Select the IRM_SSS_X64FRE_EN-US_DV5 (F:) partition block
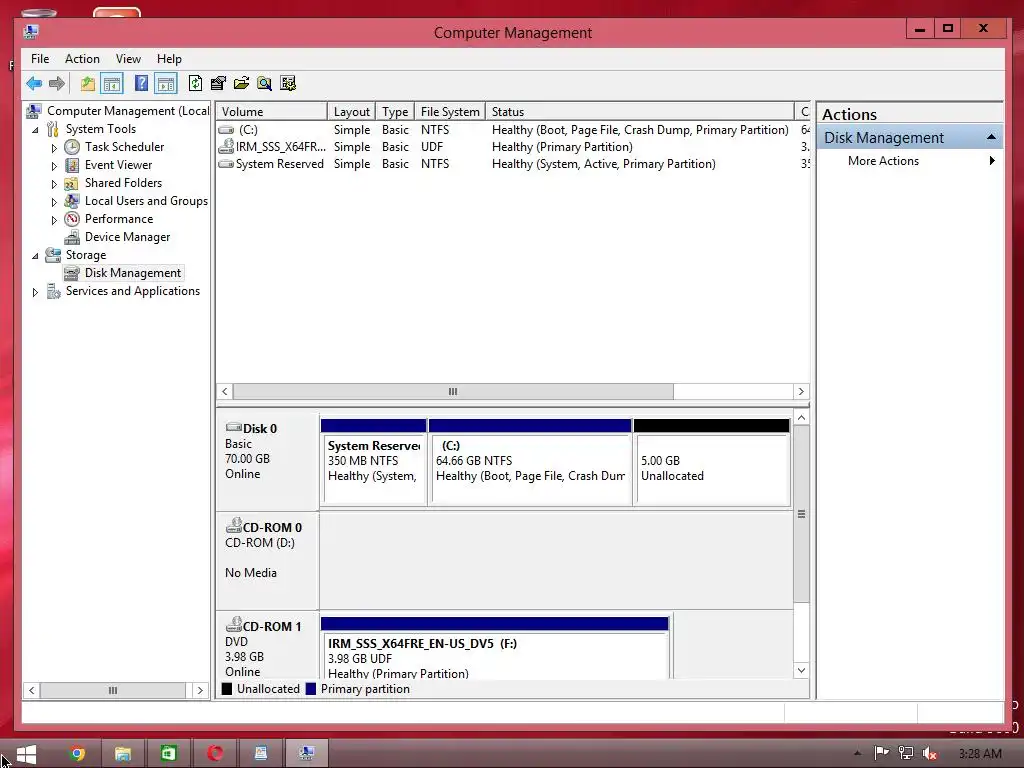The height and width of the screenshot is (768, 1024). (x=494, y=648)
